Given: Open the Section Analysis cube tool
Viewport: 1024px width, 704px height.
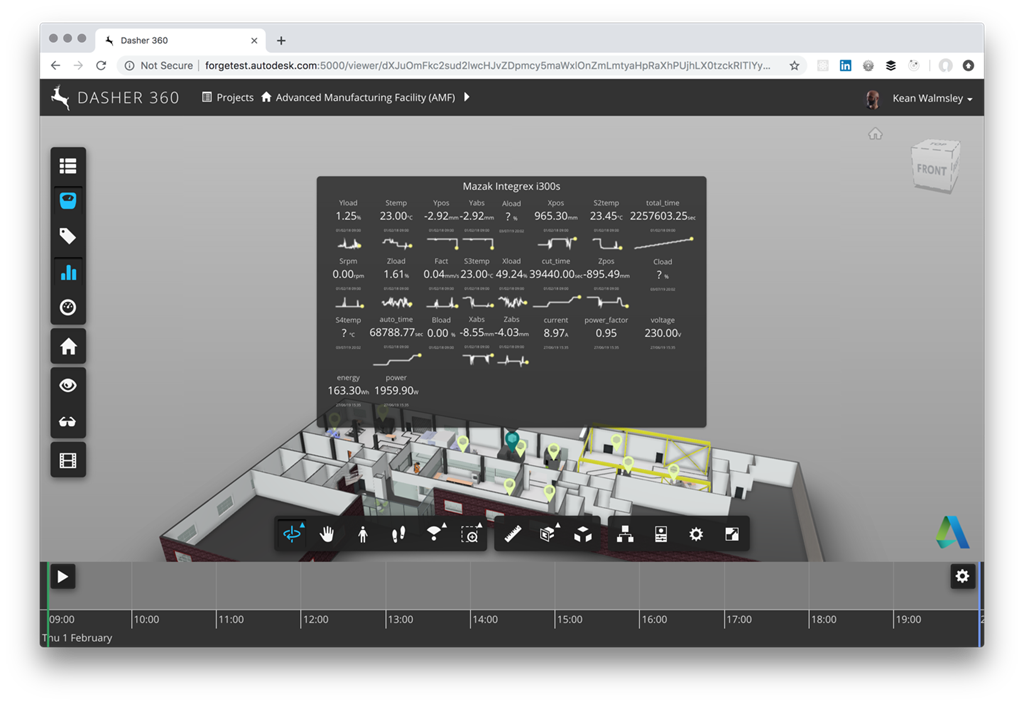Looking at the screenshot, I should click(x=548, y=534).
